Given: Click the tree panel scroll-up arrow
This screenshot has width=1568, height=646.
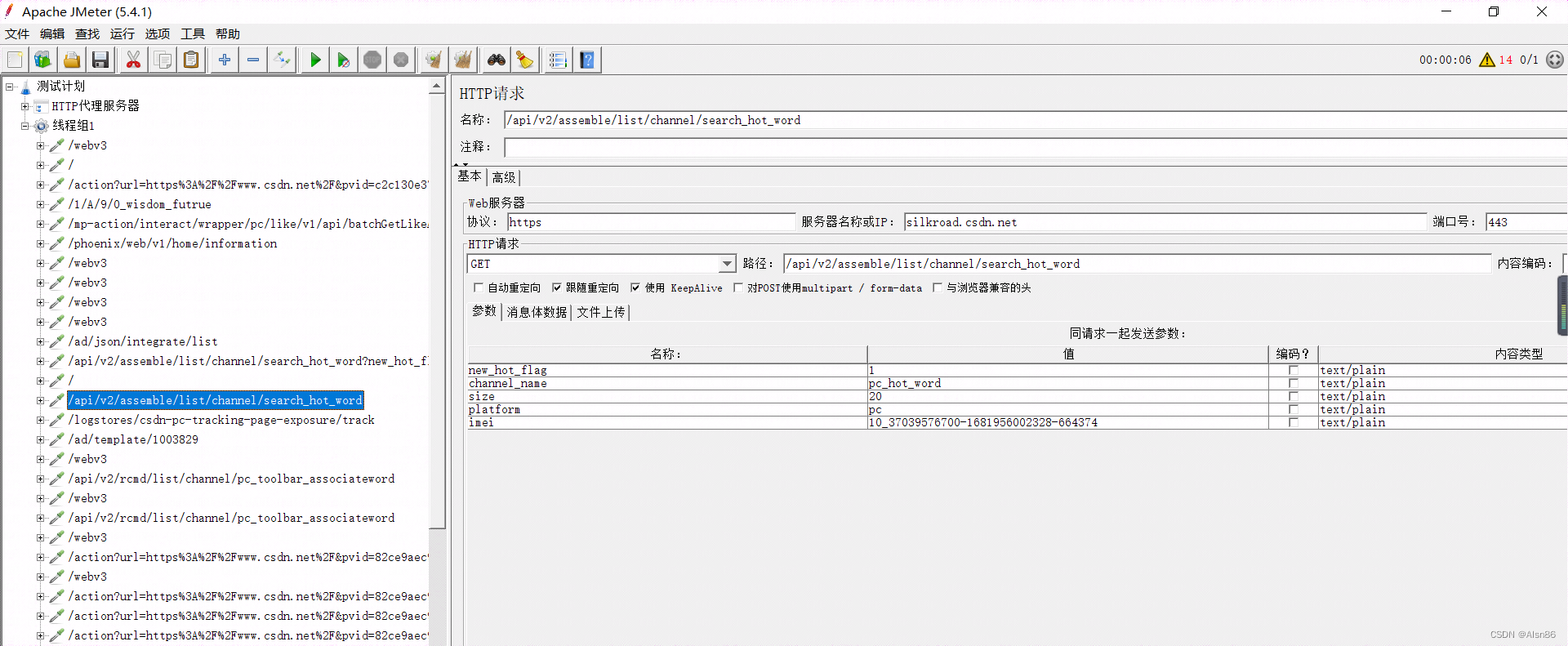Looking at the screenshot, I should click(437, 86).
